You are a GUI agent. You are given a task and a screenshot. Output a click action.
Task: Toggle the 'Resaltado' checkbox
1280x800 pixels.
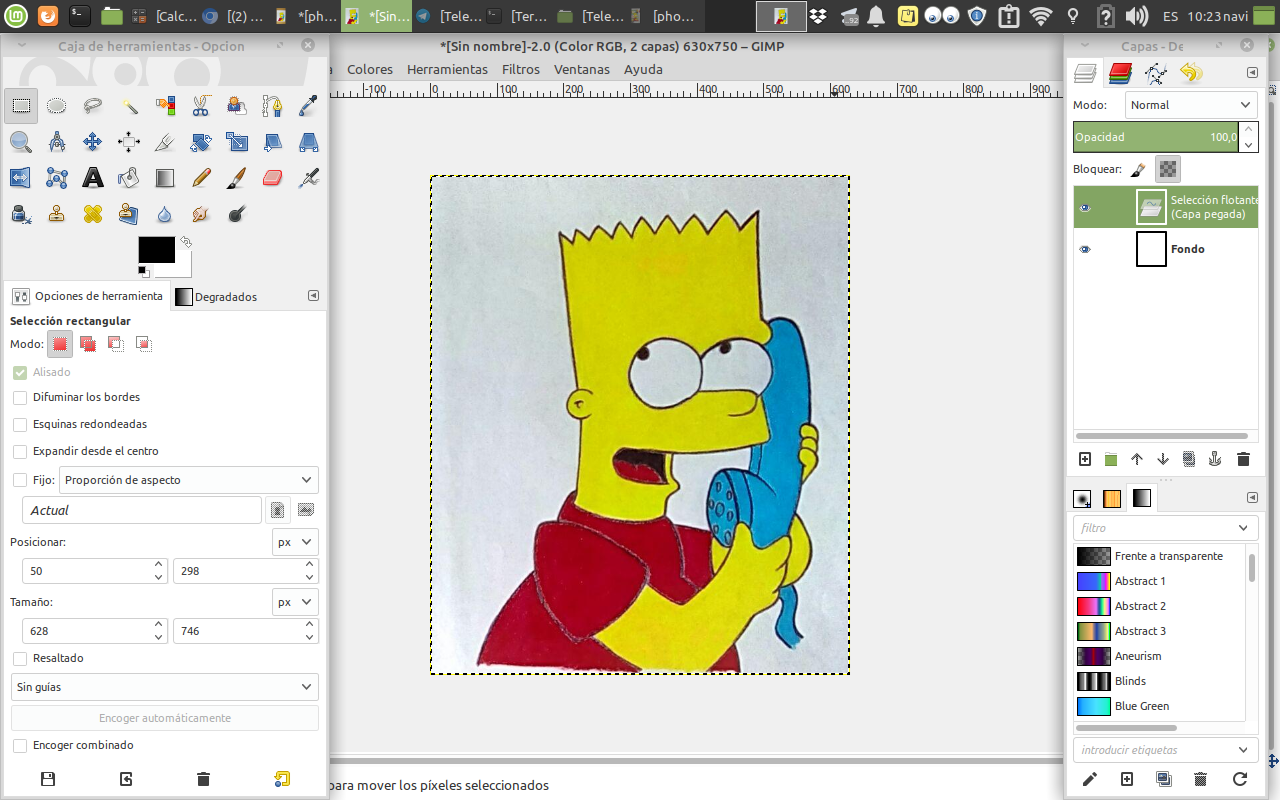20,658
